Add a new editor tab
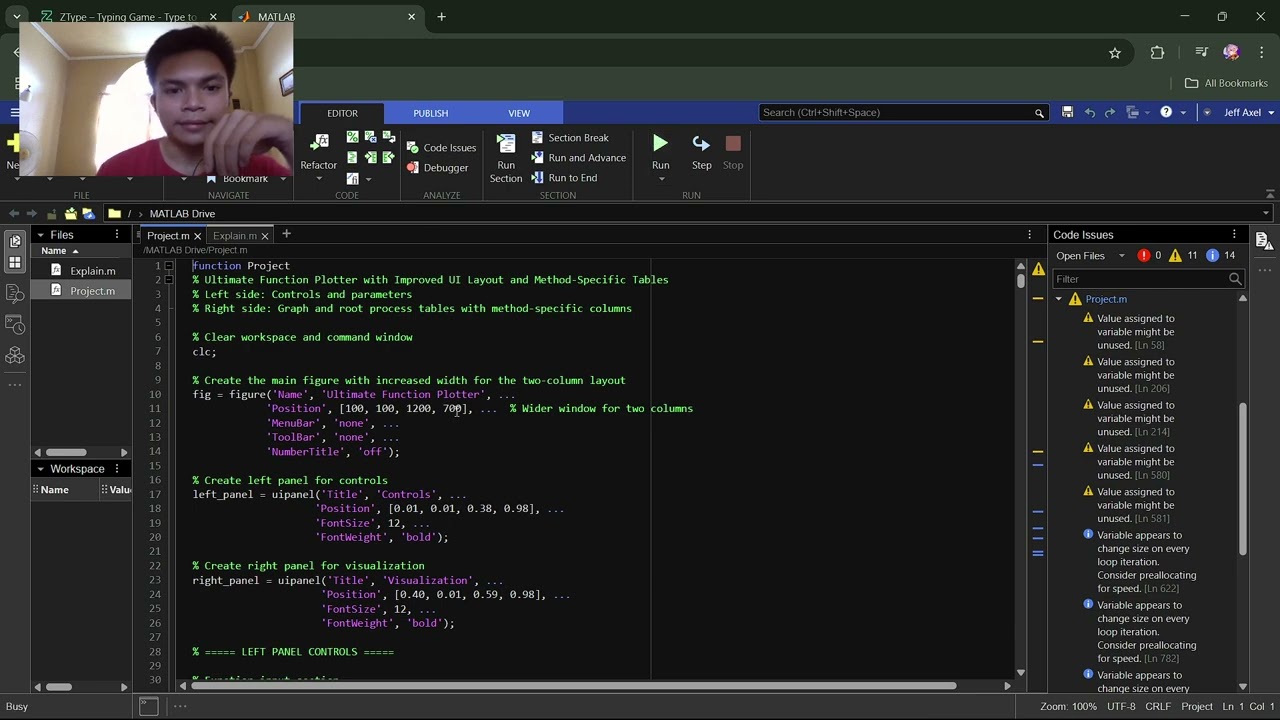Viewport: 1280px width, 720px height. 286,234
